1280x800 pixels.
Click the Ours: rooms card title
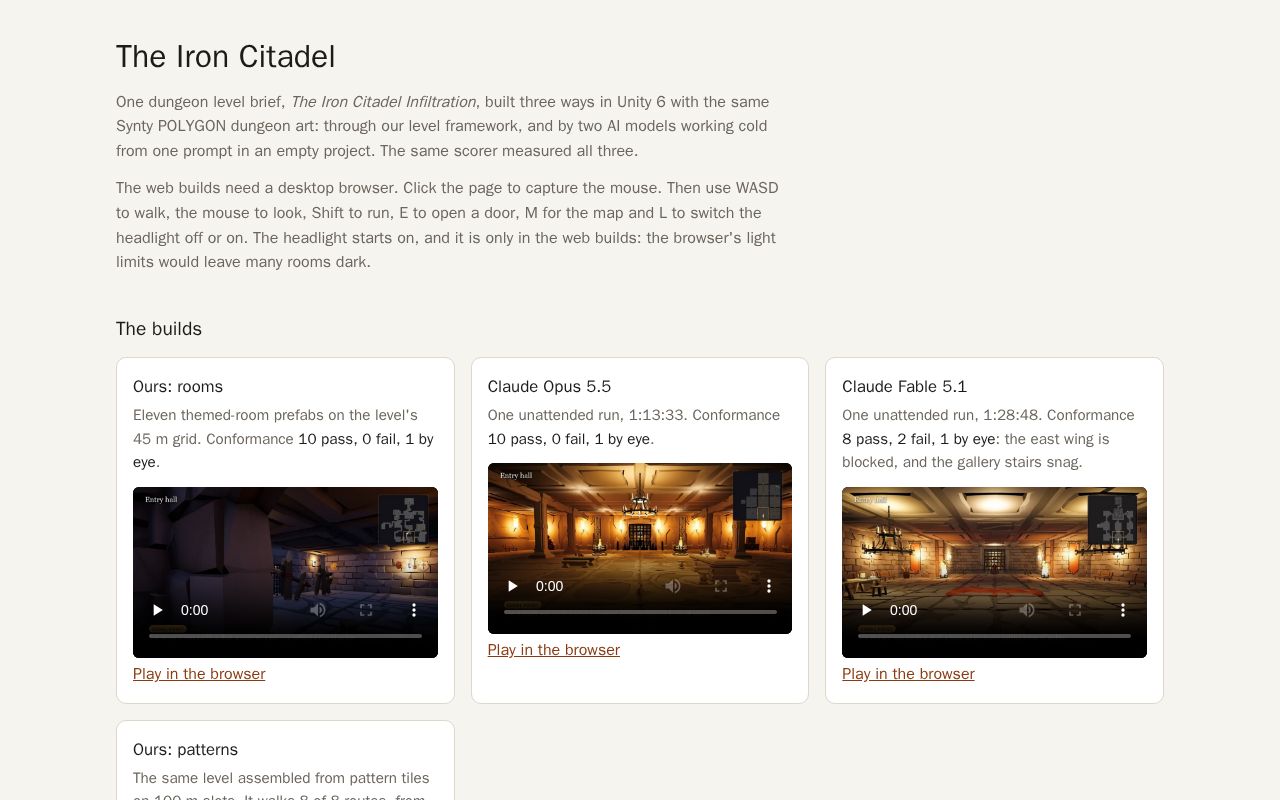tap(178, 387)
